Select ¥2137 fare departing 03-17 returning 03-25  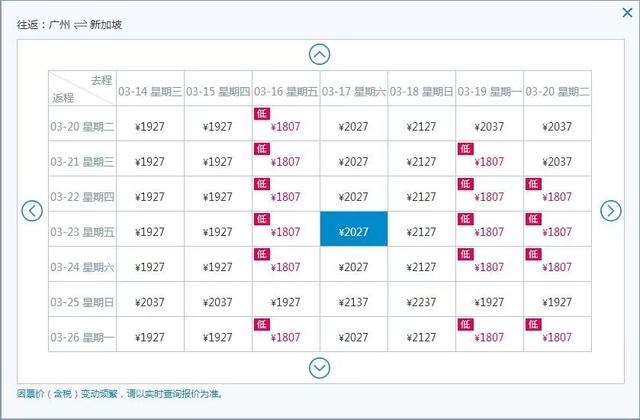[x=353, y=299]
